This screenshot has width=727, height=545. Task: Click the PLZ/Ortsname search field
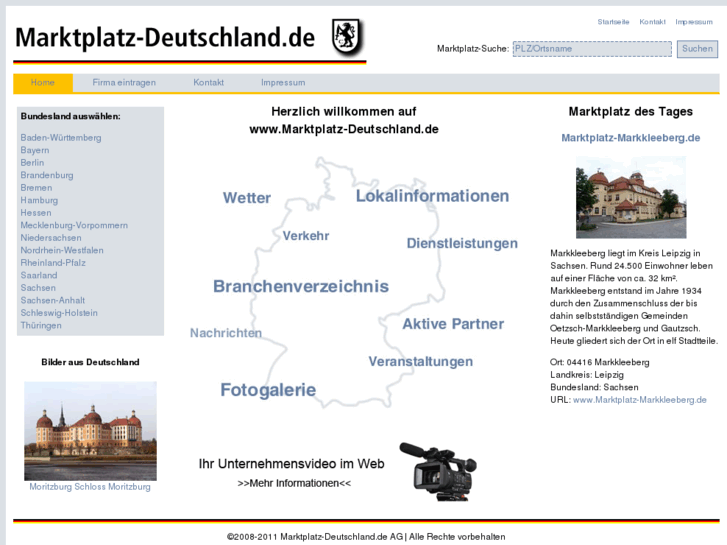(x=592, y=49)
